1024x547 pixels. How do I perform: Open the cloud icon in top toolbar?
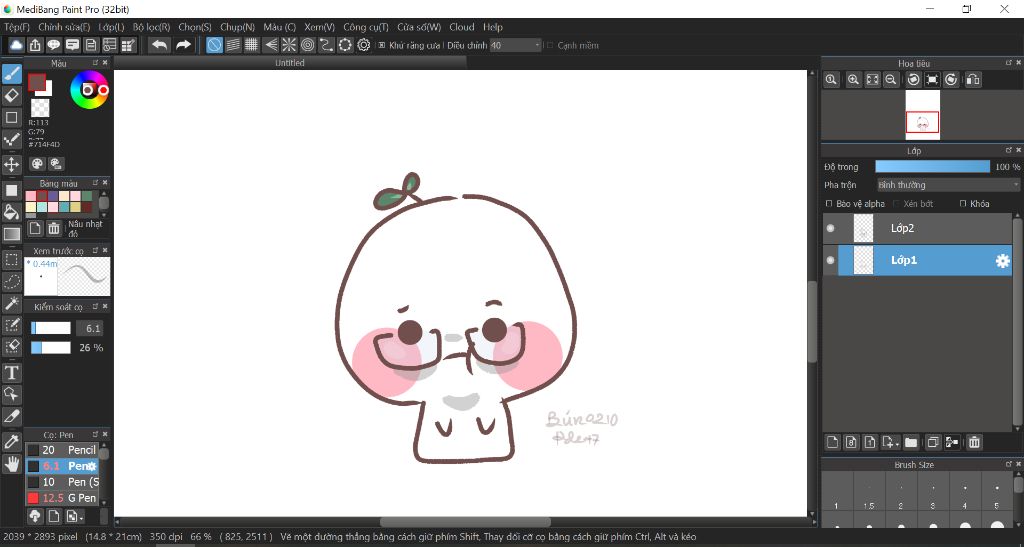(16, 45)
